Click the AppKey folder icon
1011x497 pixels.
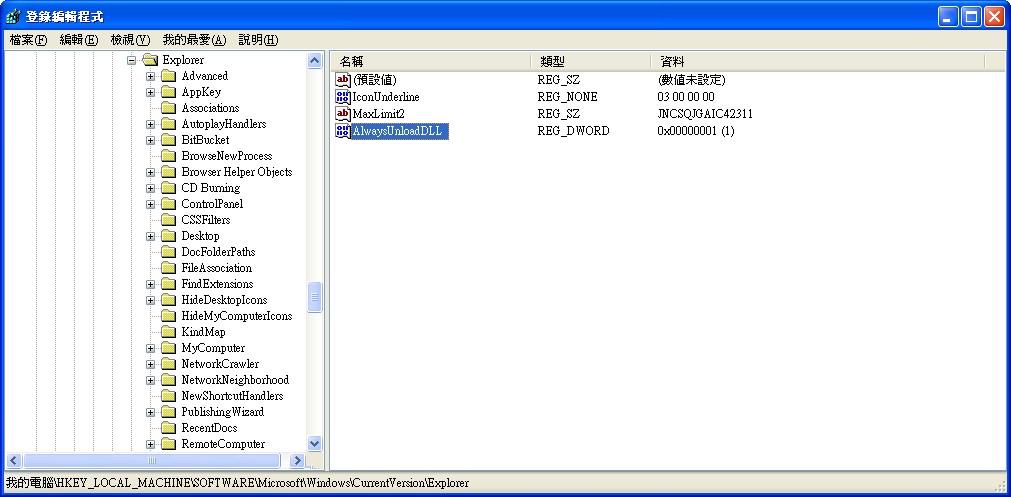[x=168, y=92]
